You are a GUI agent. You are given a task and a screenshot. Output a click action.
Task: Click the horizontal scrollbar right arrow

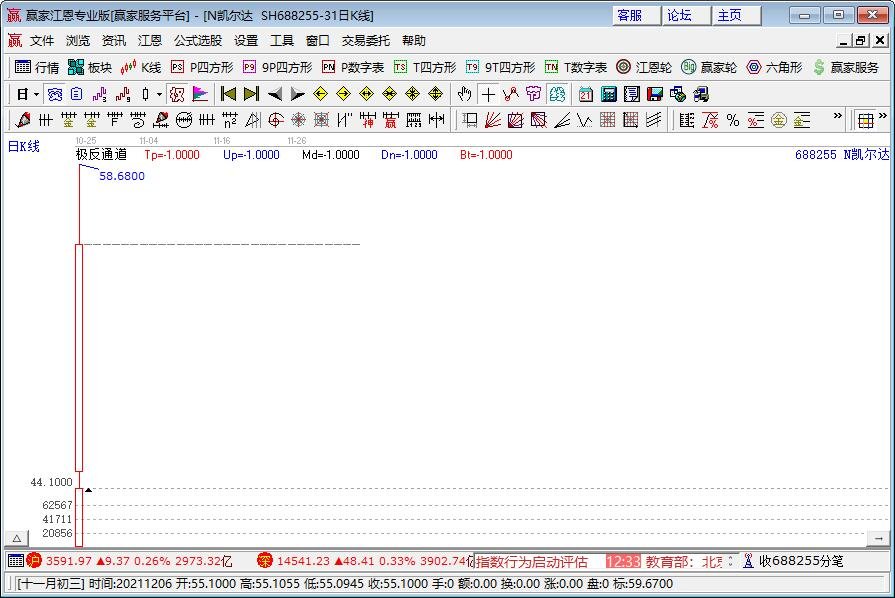878,538
